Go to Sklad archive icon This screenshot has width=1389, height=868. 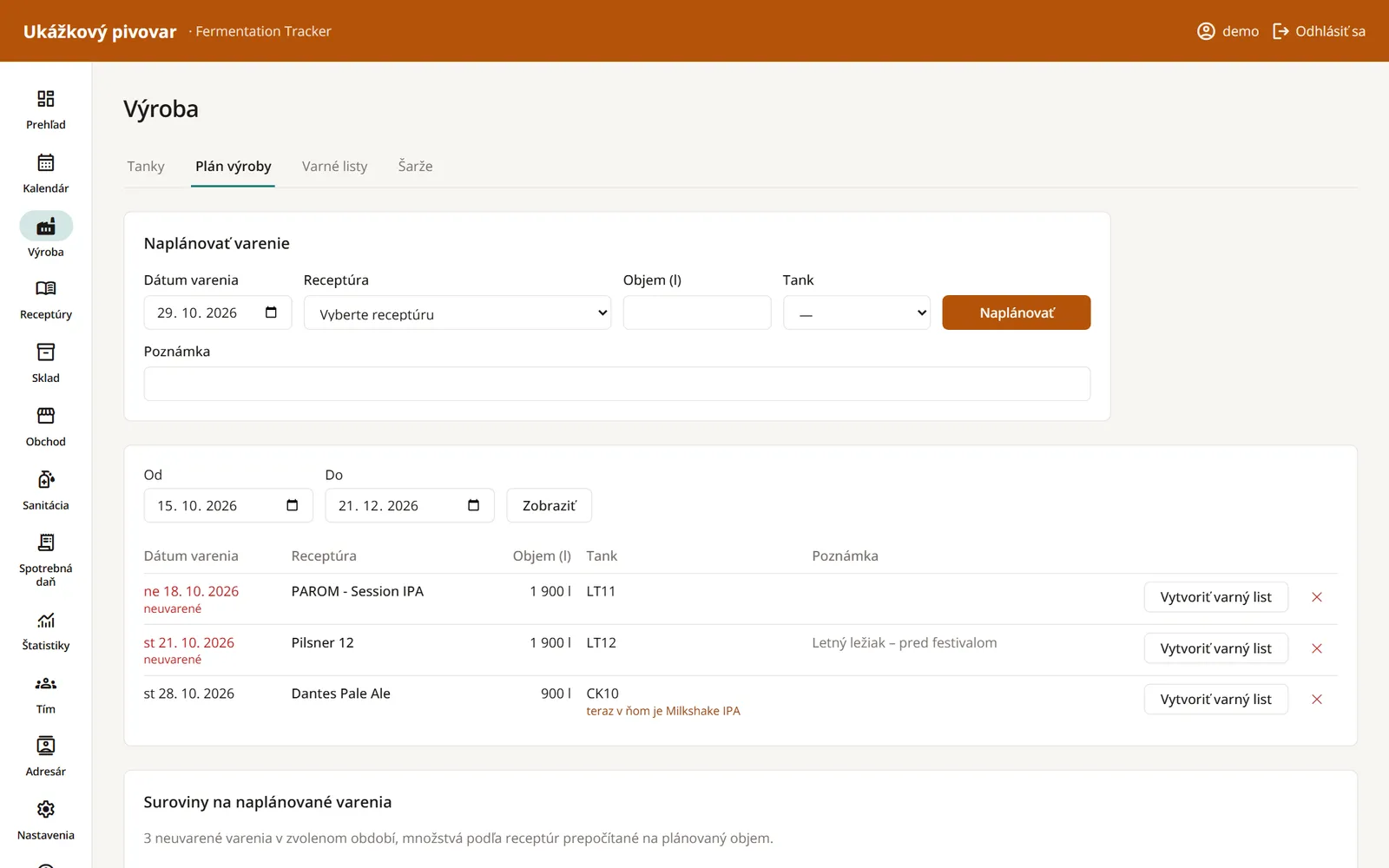point(46,352)
